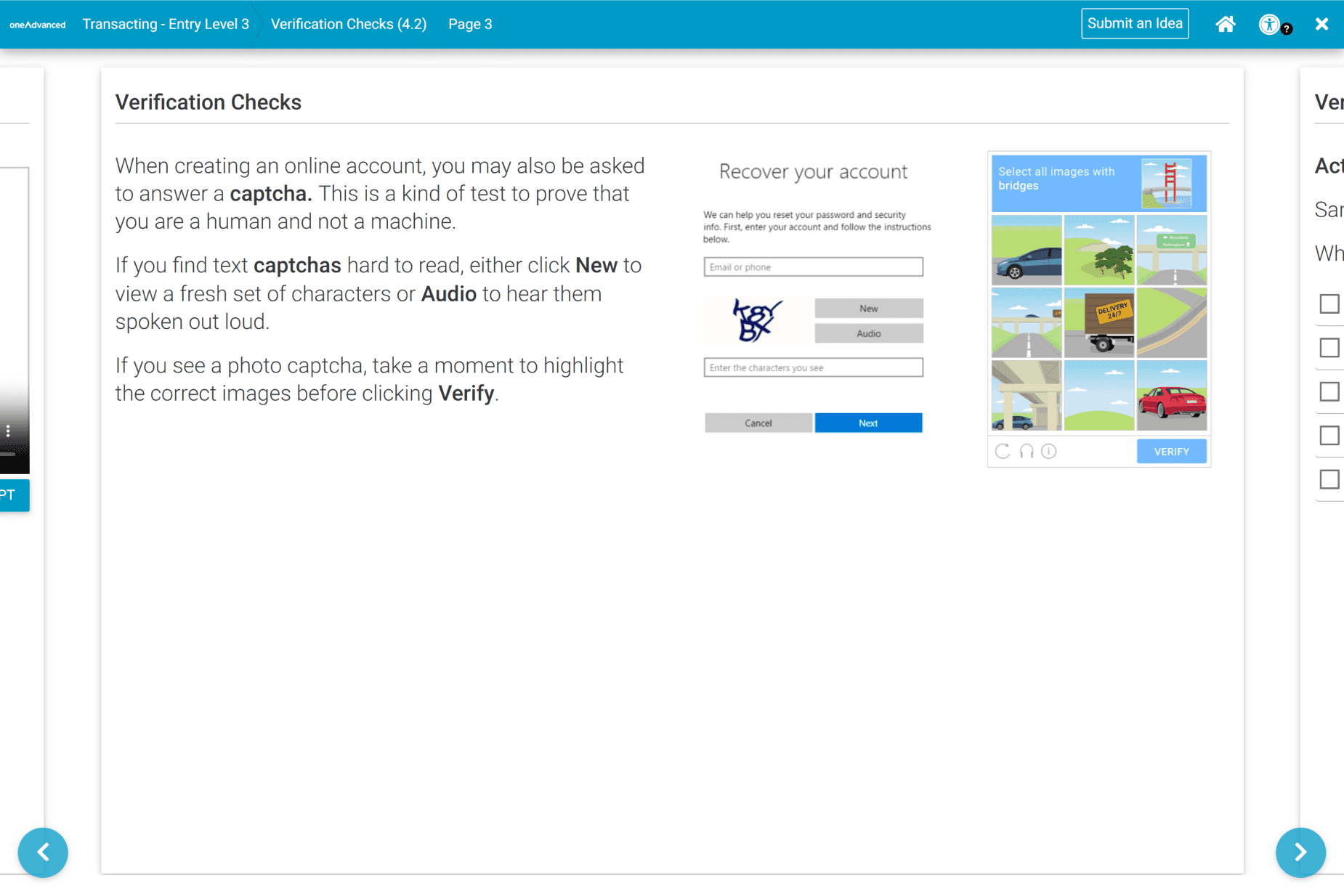Click the Submit an Idea button
The width and height of the screenshot is (1344, 896).
pos(1134,23)
